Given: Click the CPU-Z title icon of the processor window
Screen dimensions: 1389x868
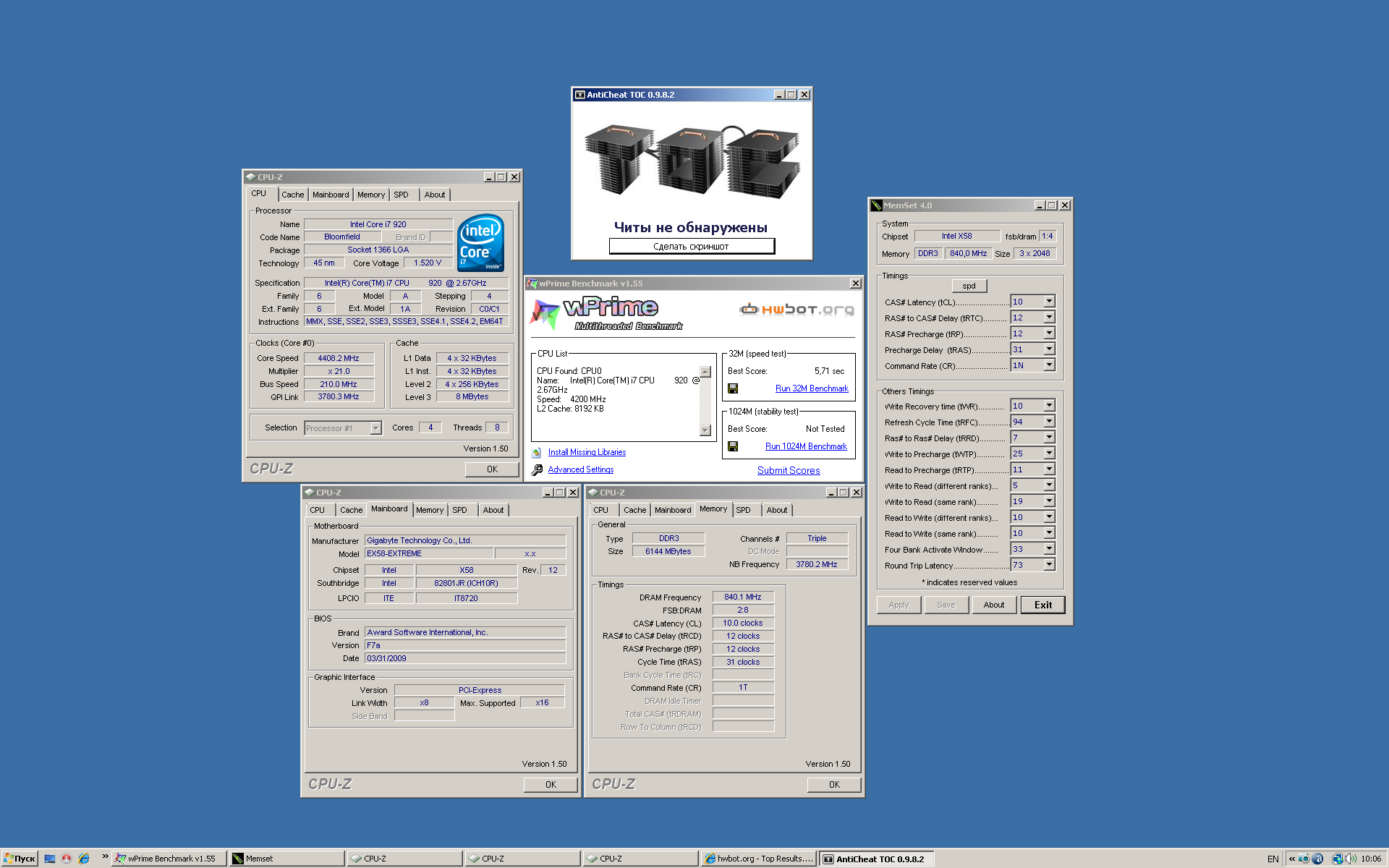Looking at the screenshot, I should 250,177.
